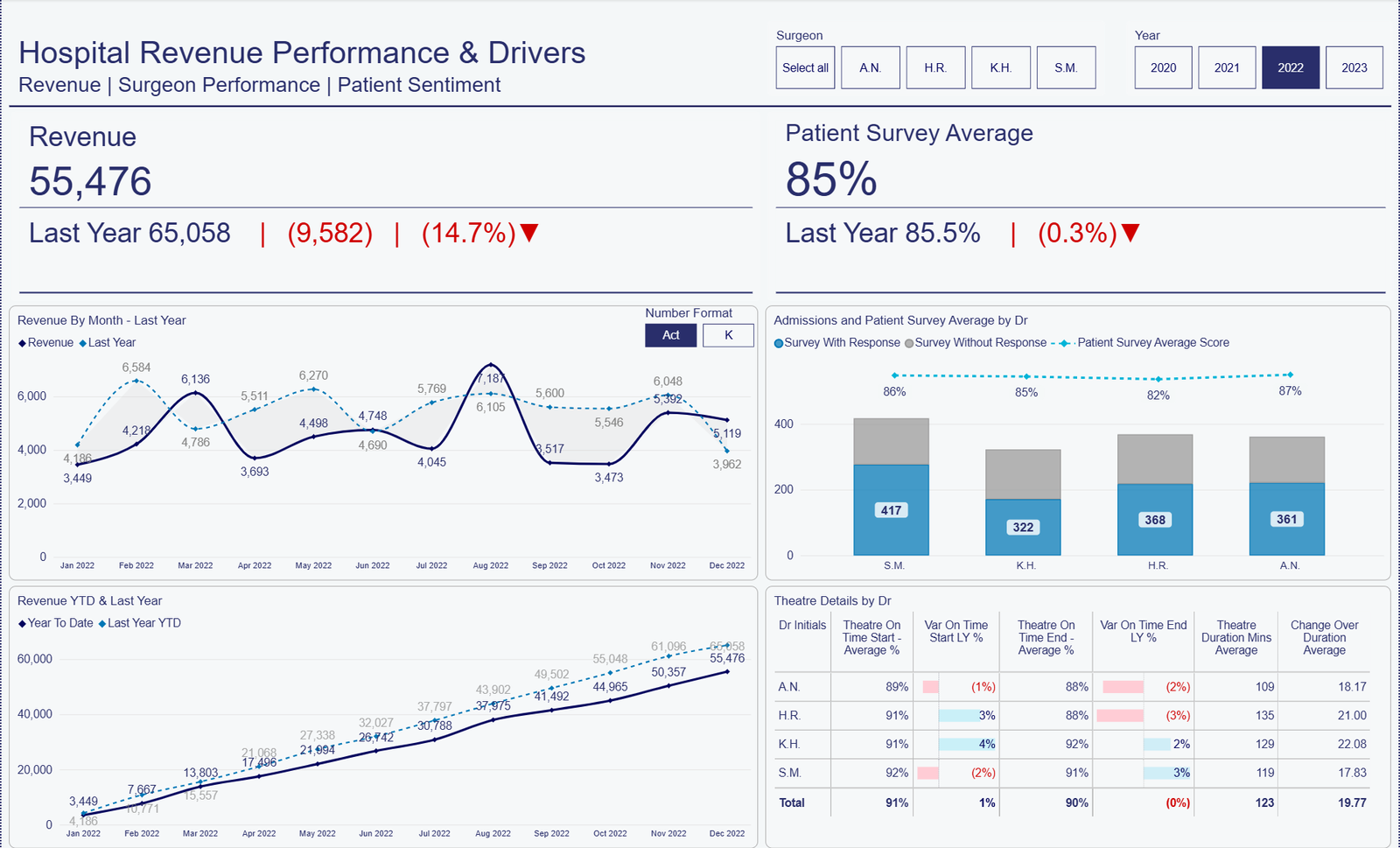Click the H.R. blue bar labeled 368

[1155, 520]
